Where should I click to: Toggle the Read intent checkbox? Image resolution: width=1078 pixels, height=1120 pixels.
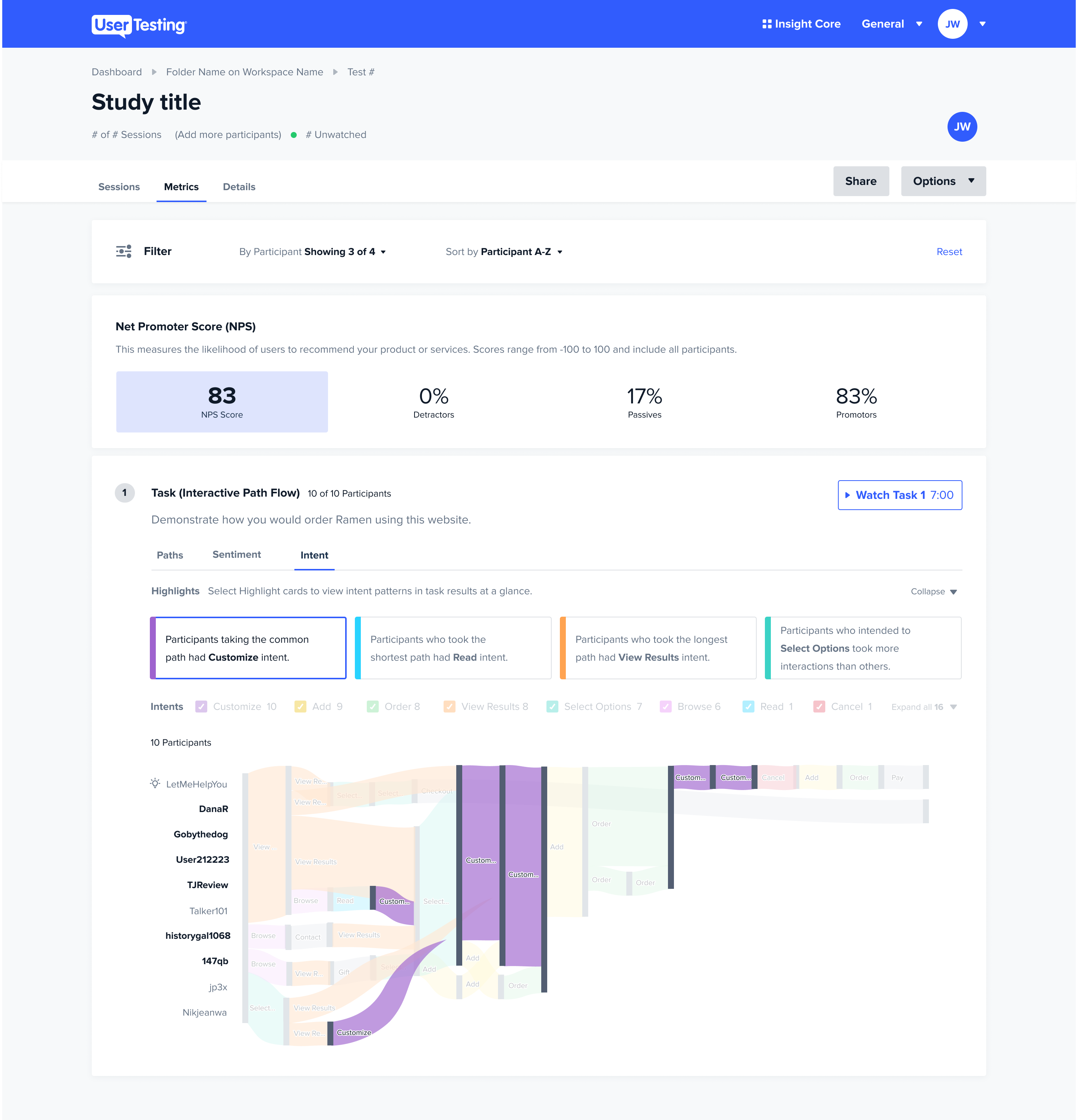point(748,706)
